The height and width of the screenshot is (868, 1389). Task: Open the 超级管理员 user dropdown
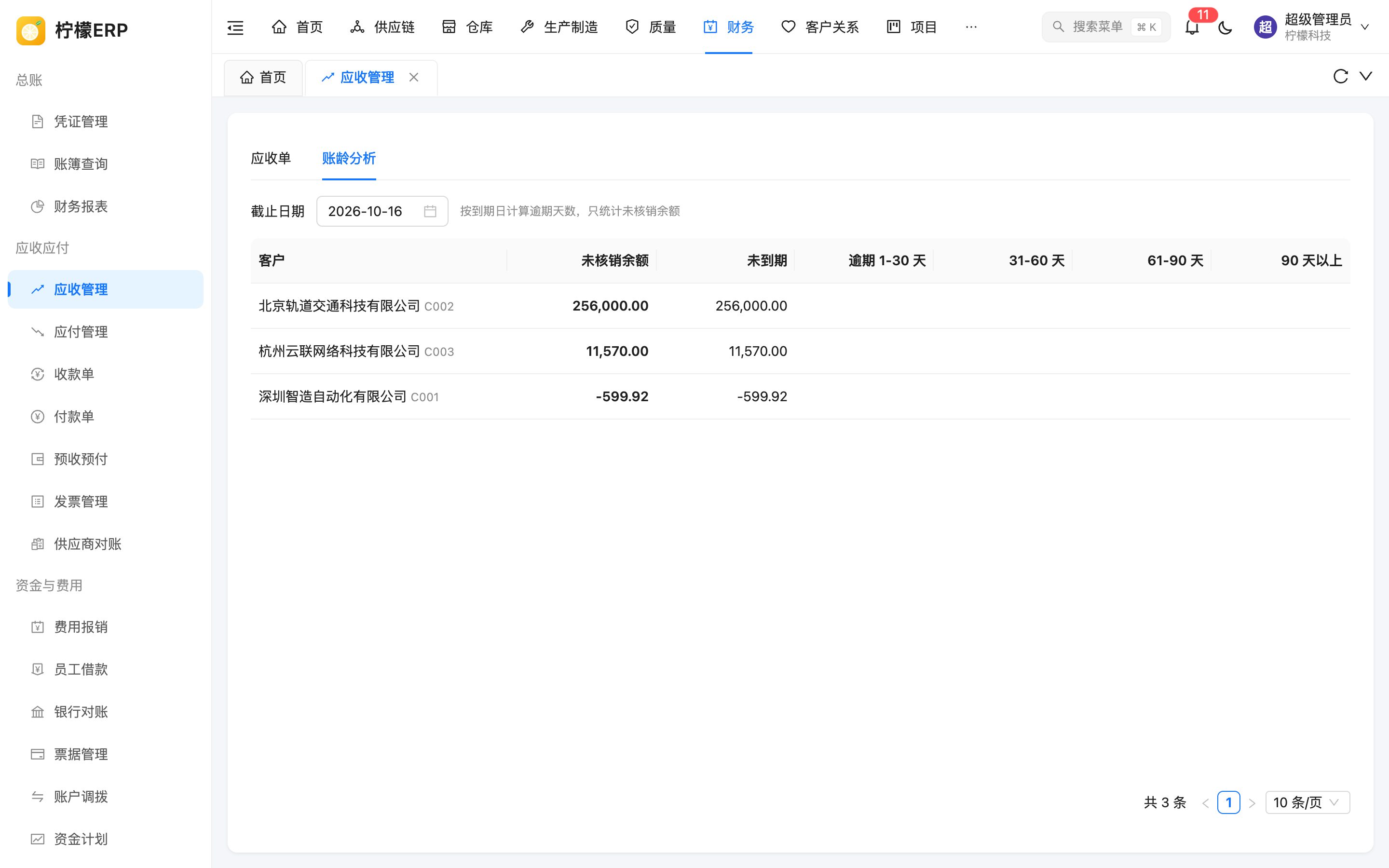[1312, 27]
